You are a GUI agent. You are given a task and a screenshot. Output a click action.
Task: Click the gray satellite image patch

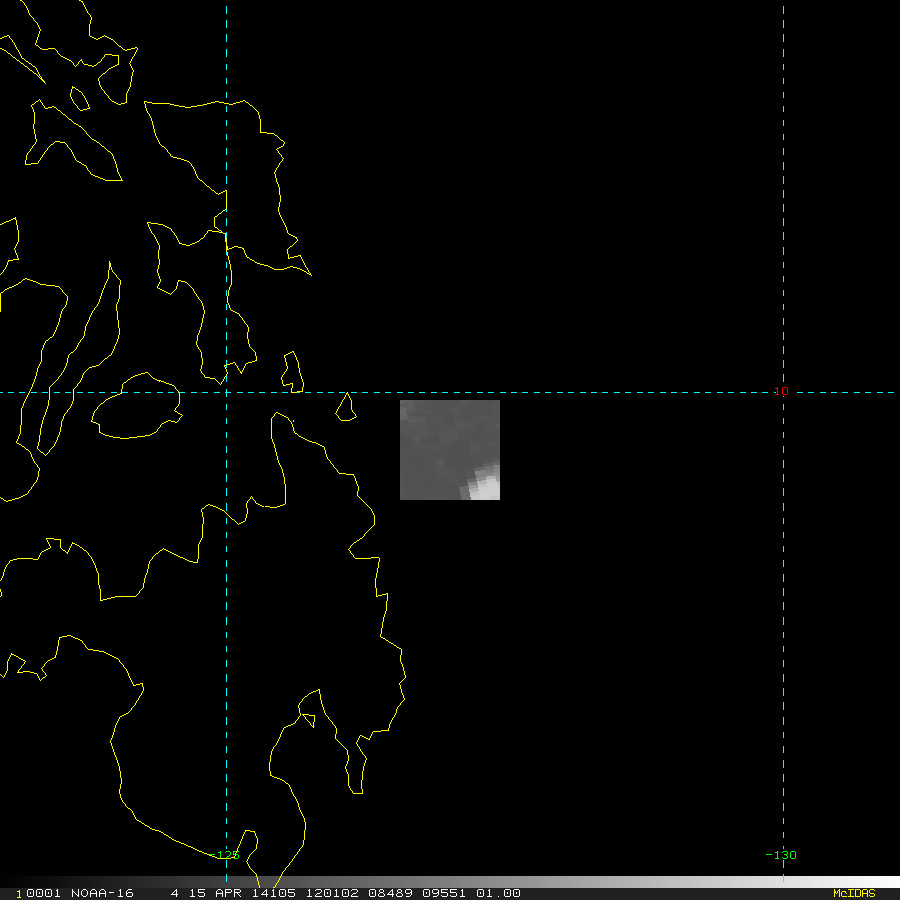pyautogui.click(x=449, y=449)
